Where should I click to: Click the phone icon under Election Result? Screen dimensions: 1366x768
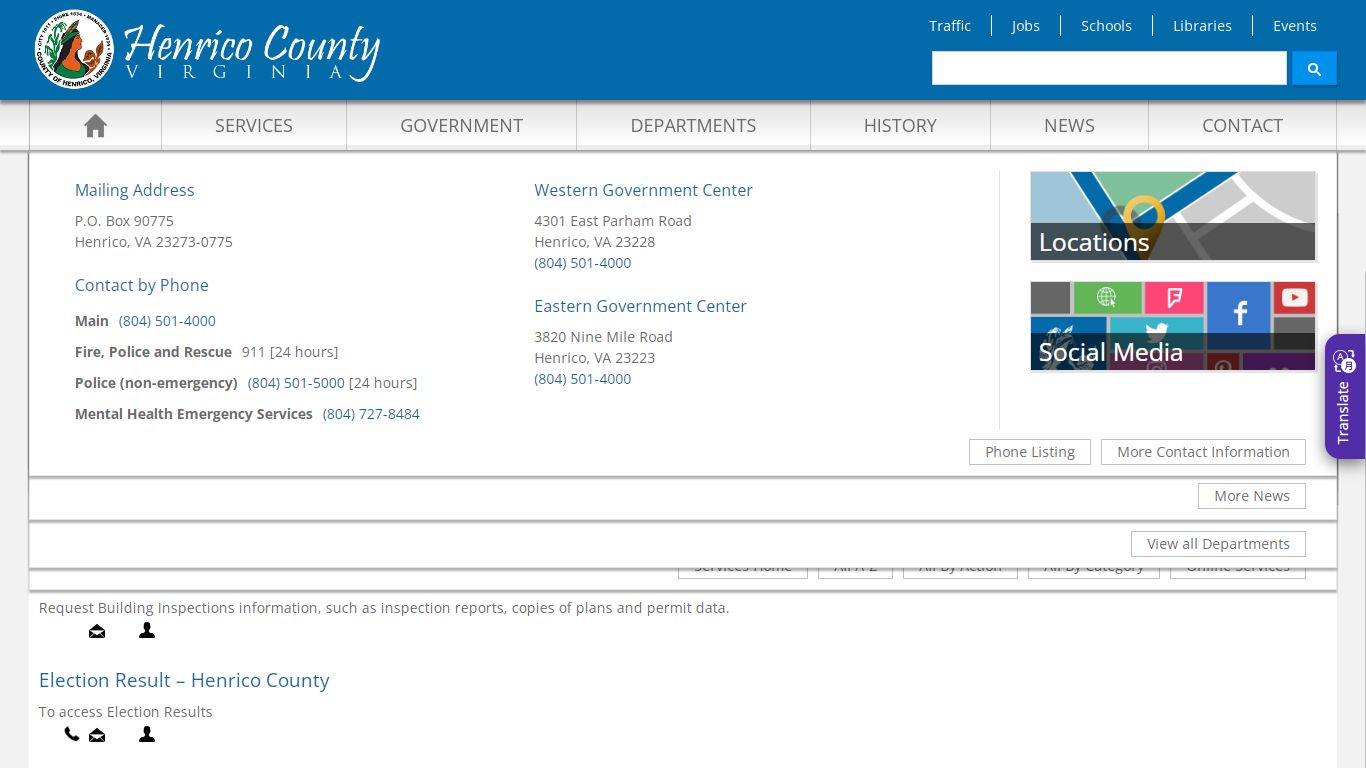[71, 734]
